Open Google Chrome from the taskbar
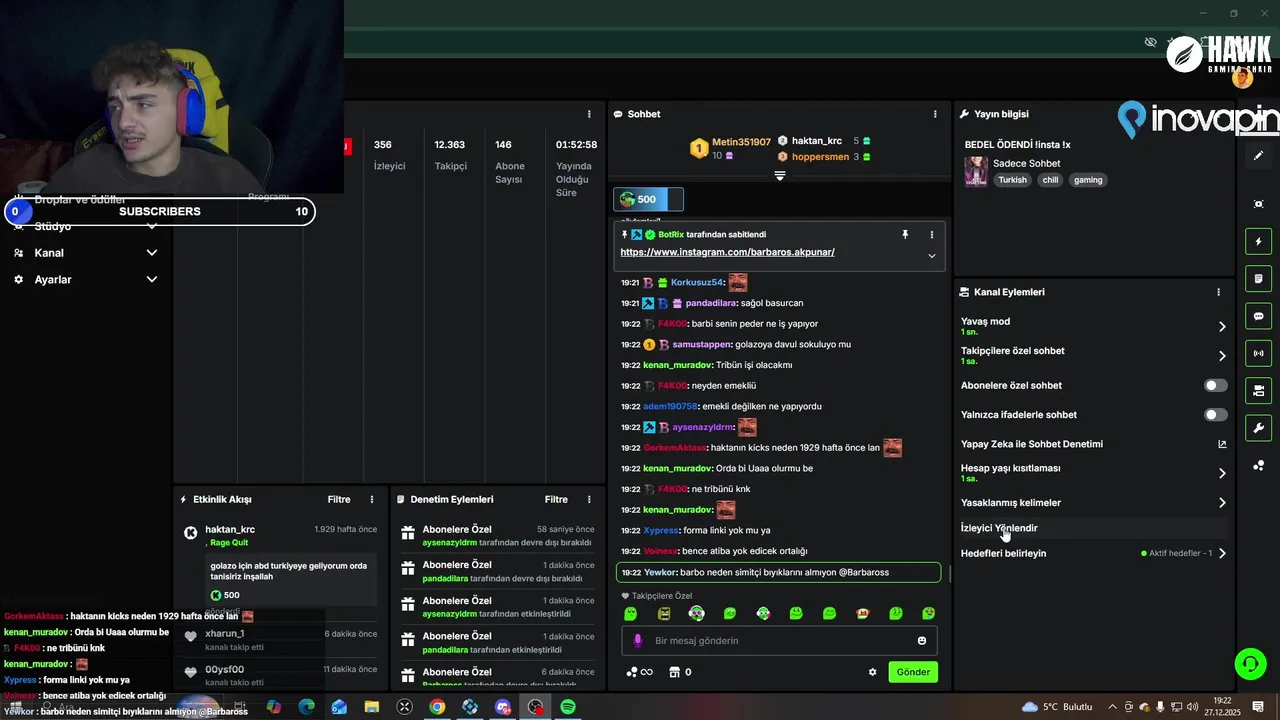Viewport: 1280px width, 720px height. coord(437,707)
